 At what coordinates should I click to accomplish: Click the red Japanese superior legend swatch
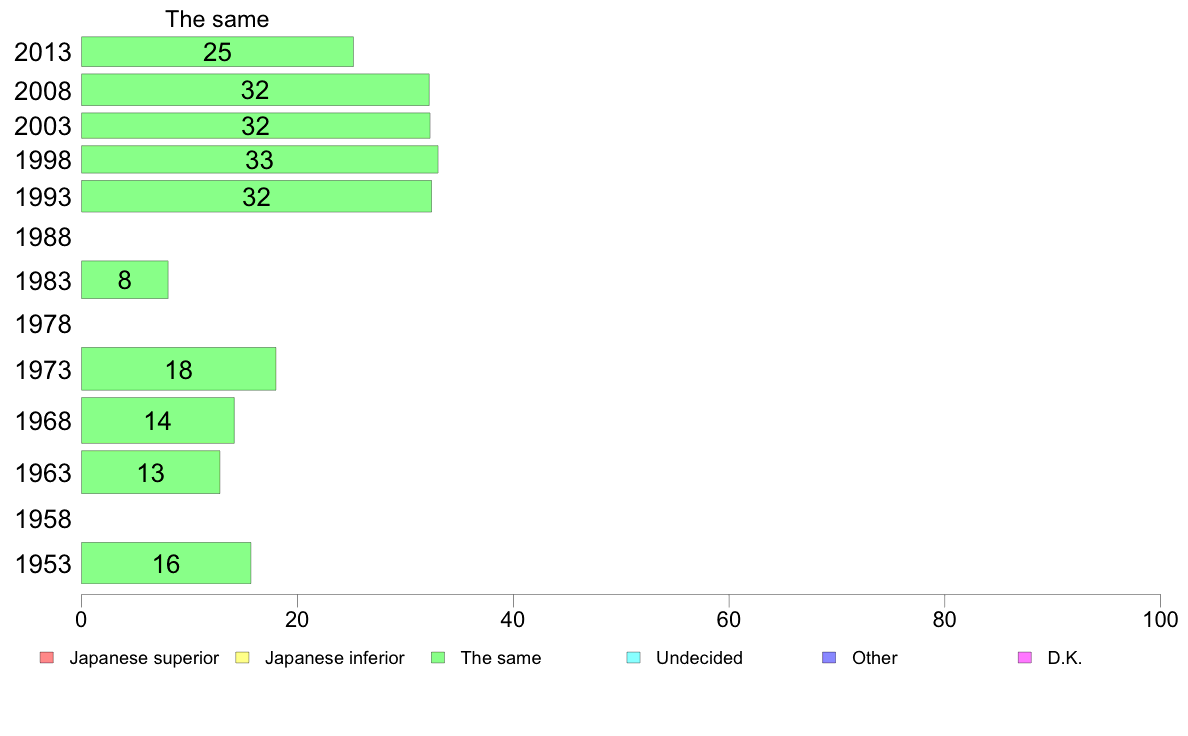tap(47, 657)
